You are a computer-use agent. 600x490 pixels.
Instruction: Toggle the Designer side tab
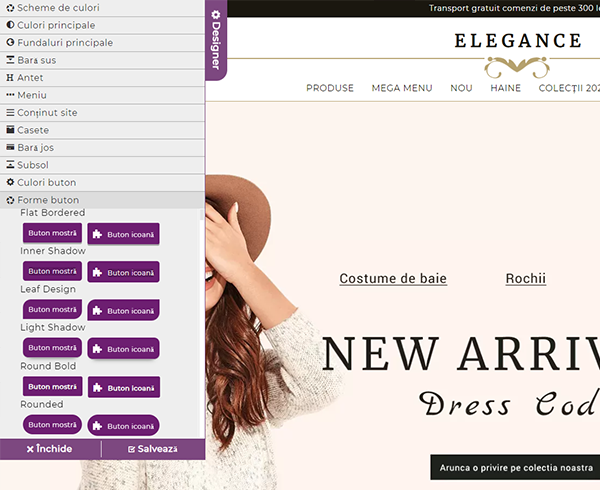[215, 40]
